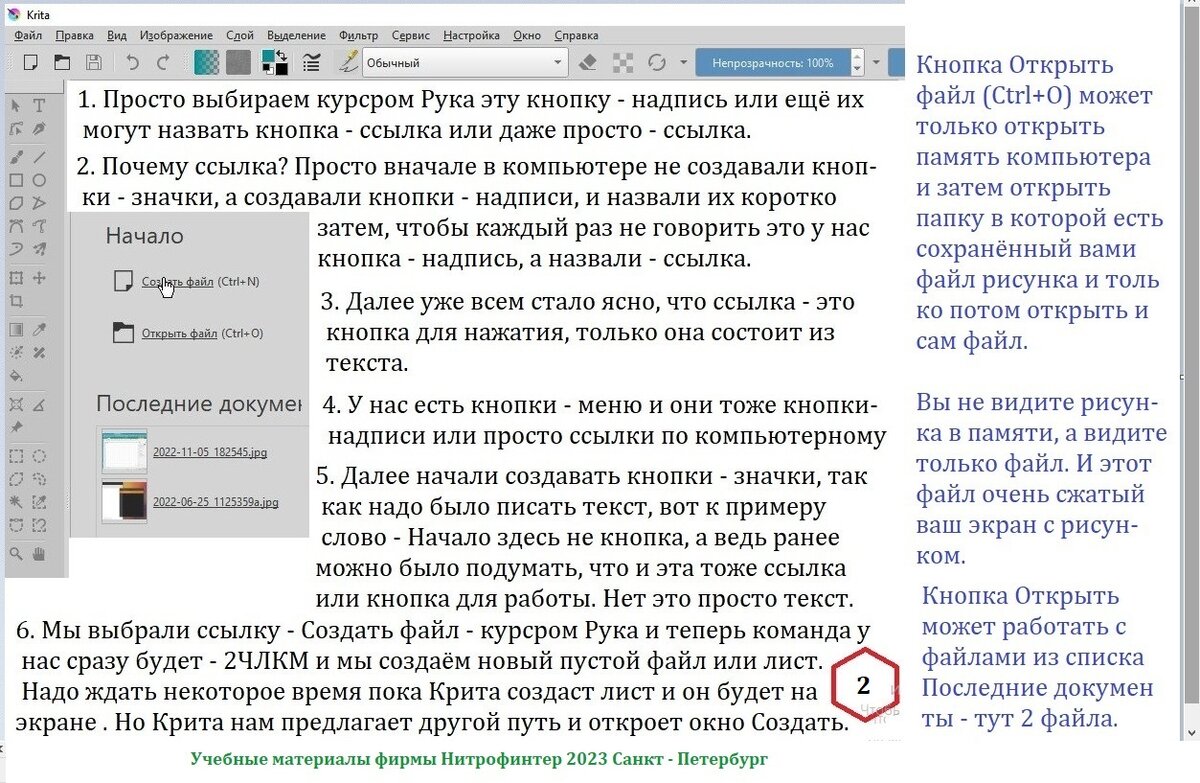Select the Polygon tool
The height and width of the screenshot is (783, 1200).
(16, 203)
